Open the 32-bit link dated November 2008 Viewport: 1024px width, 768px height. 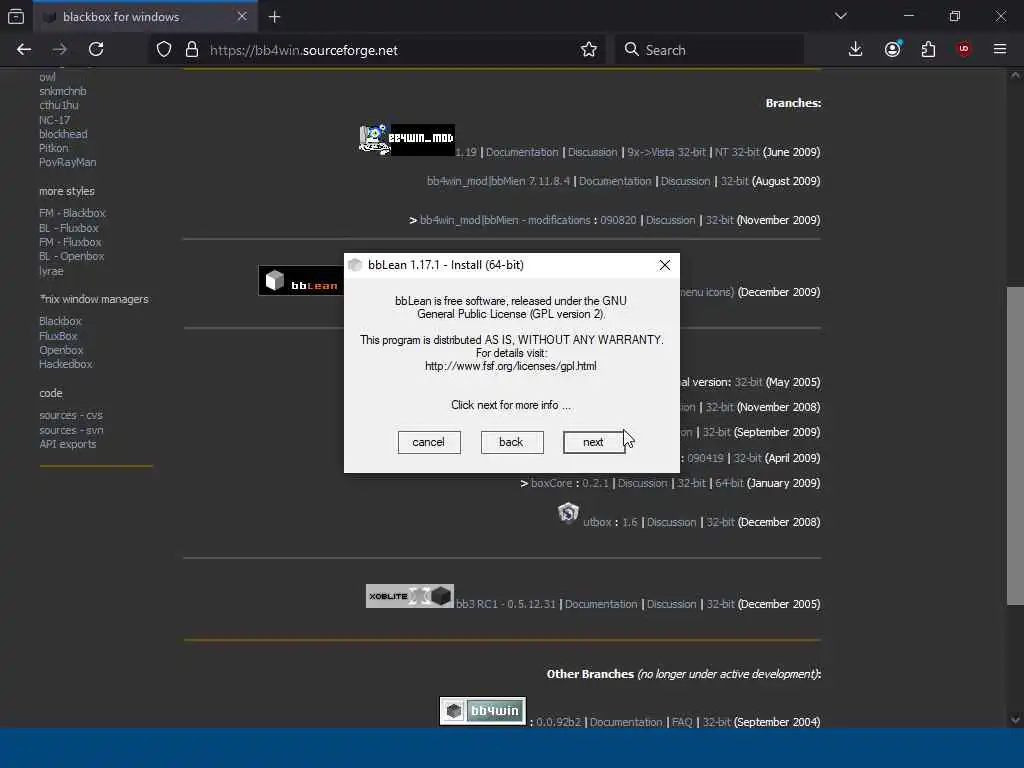720,407
